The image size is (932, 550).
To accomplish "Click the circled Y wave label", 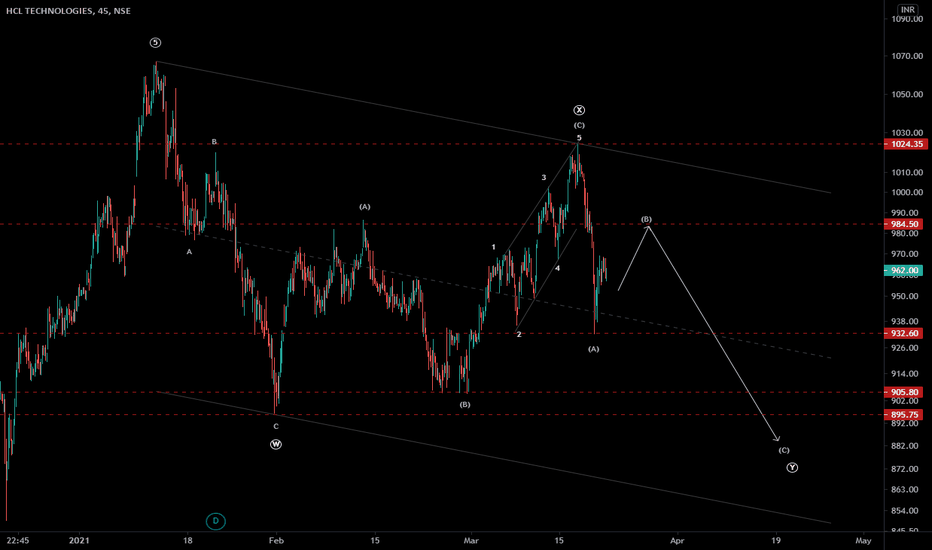I will pos(792,468).
